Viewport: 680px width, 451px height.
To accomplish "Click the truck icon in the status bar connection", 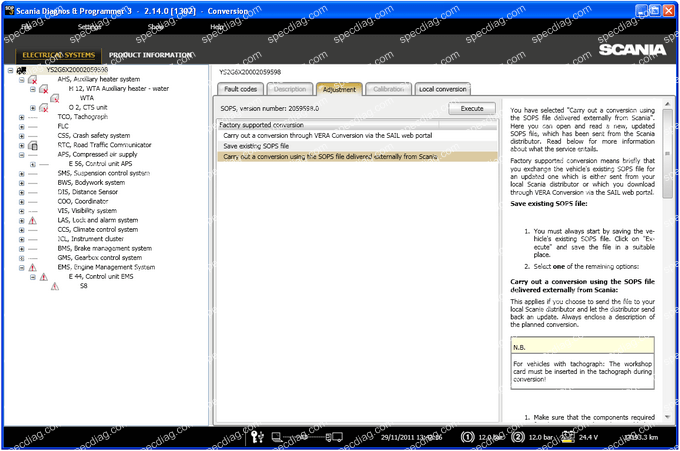I will pyautogui.click(x=334, y=437).
